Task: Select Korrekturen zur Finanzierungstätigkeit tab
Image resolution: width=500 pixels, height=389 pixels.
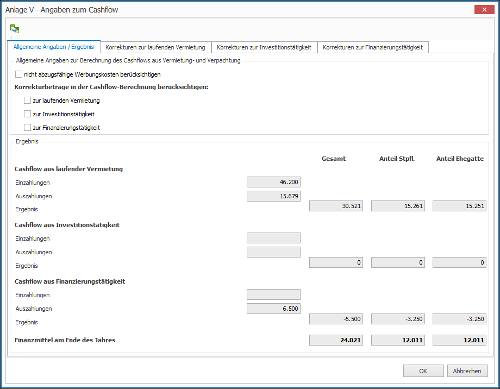Action: click(x=373, y=47)
